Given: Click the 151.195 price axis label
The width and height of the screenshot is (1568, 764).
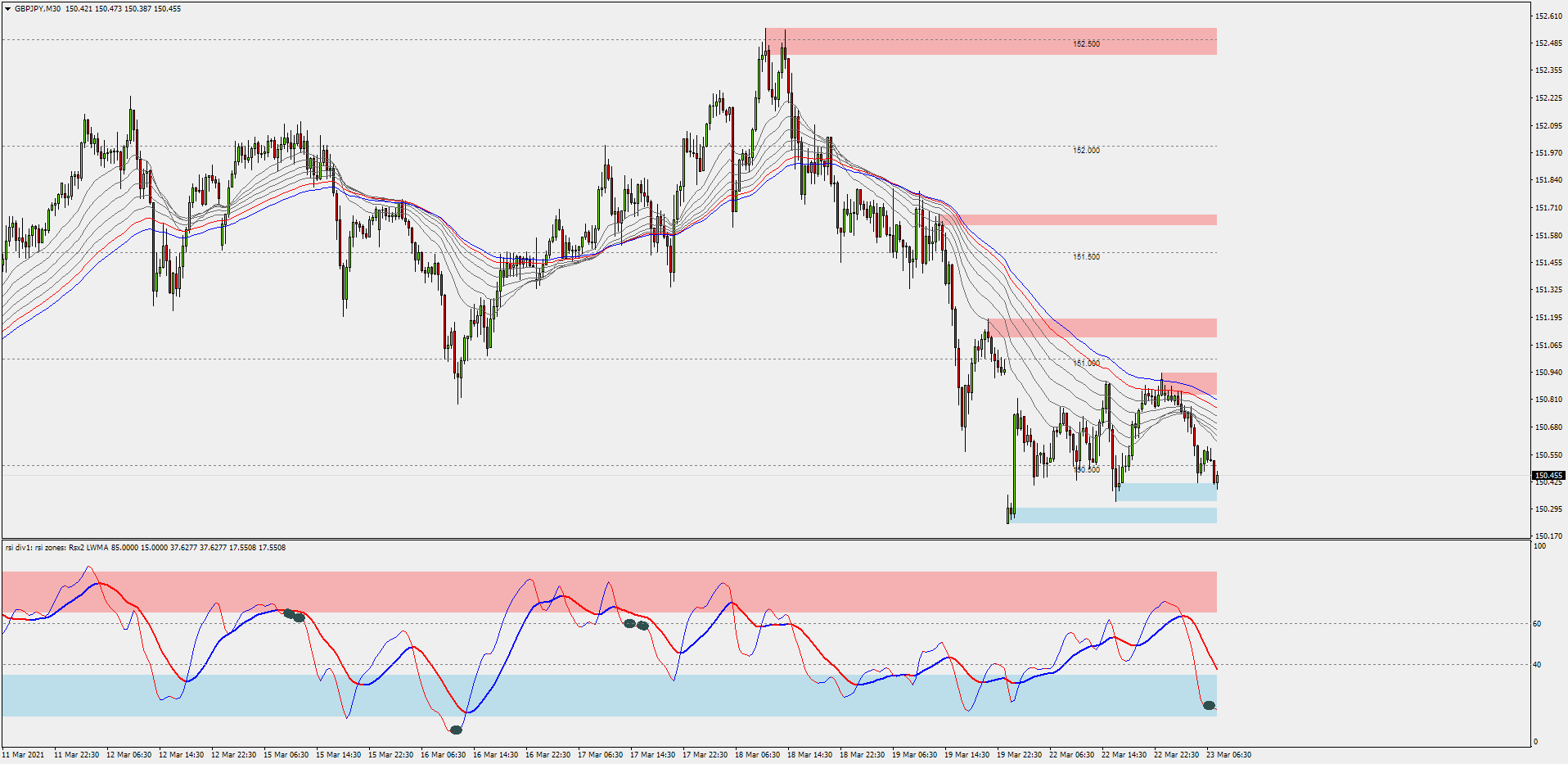Looking at the screenshot, I should click(1548, 318).
